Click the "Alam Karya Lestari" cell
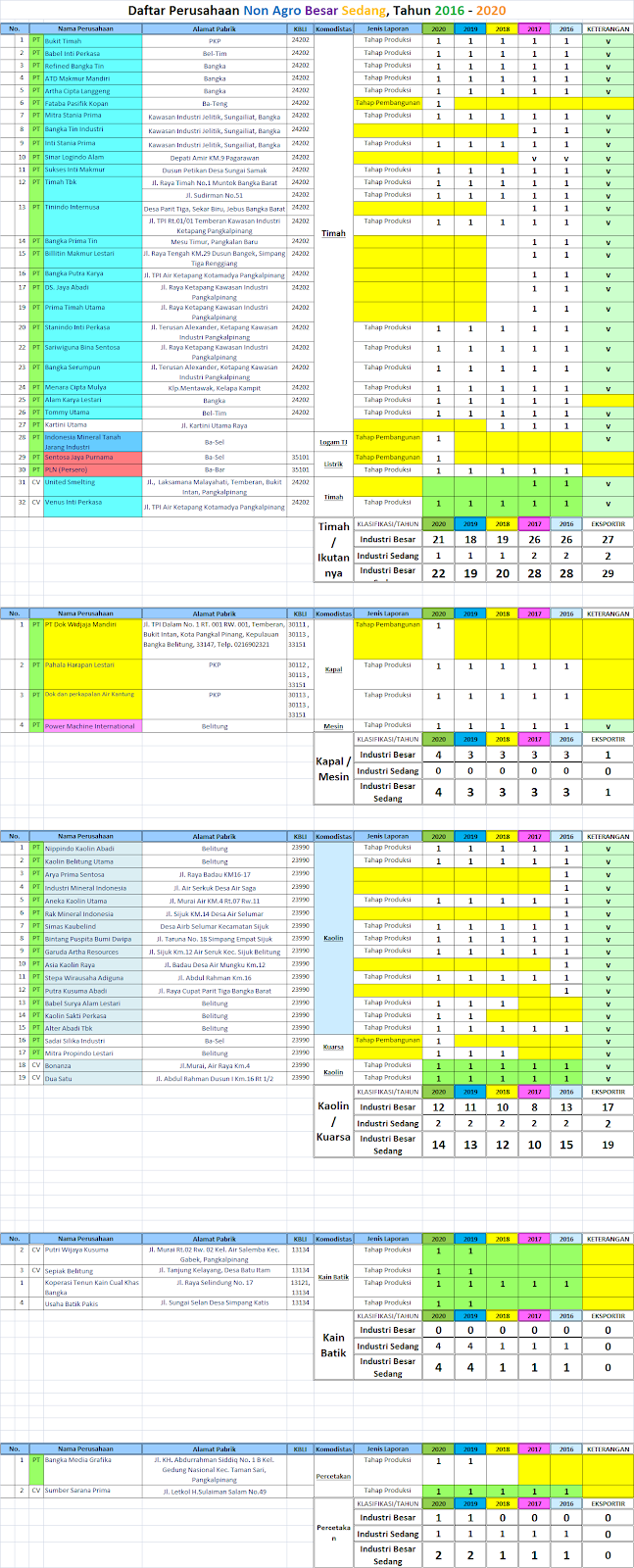Screen dimensions: 634x1568 point(92,400)
